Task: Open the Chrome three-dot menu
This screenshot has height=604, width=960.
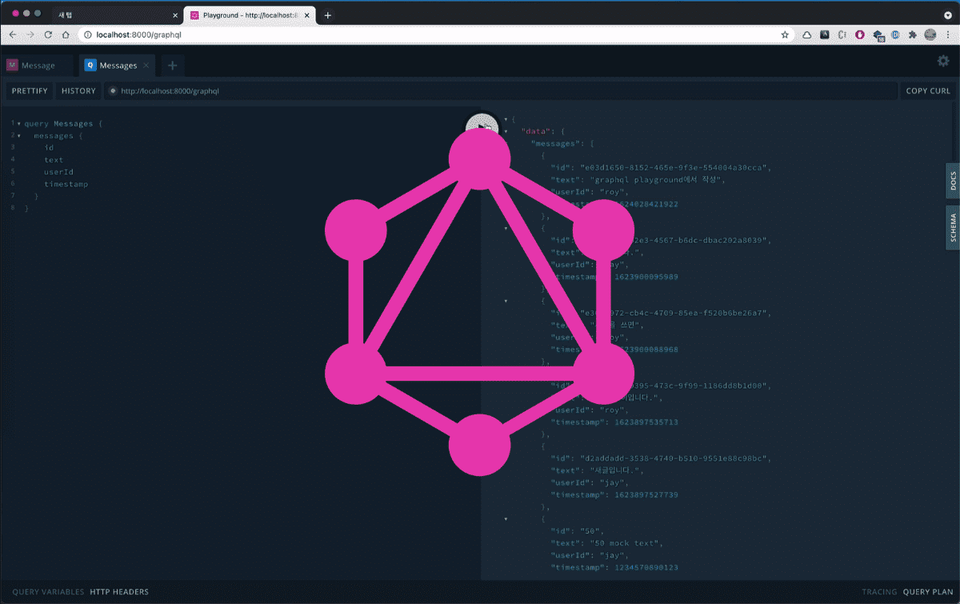Action: pyautogui.click(x=947, y=35)
